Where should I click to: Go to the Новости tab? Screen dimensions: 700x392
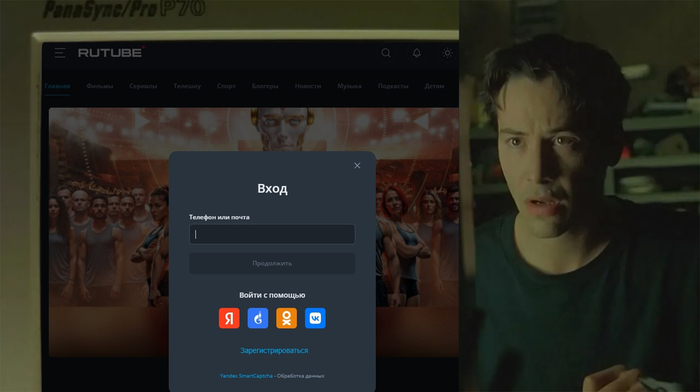tap(308, 86)
